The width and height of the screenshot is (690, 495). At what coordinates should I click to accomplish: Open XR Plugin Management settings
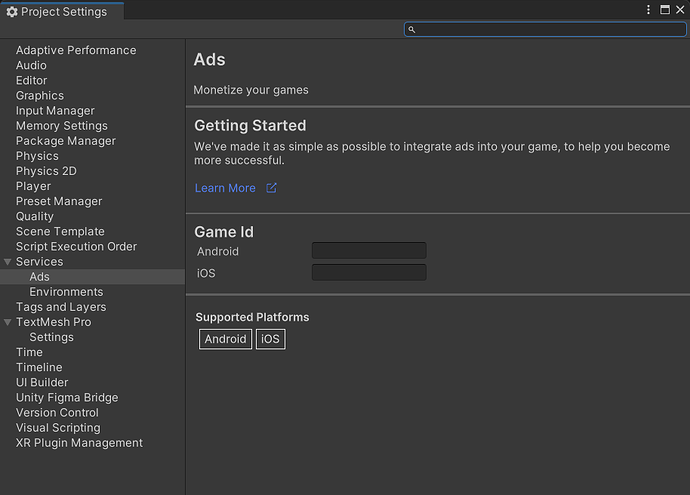[79, 443]
